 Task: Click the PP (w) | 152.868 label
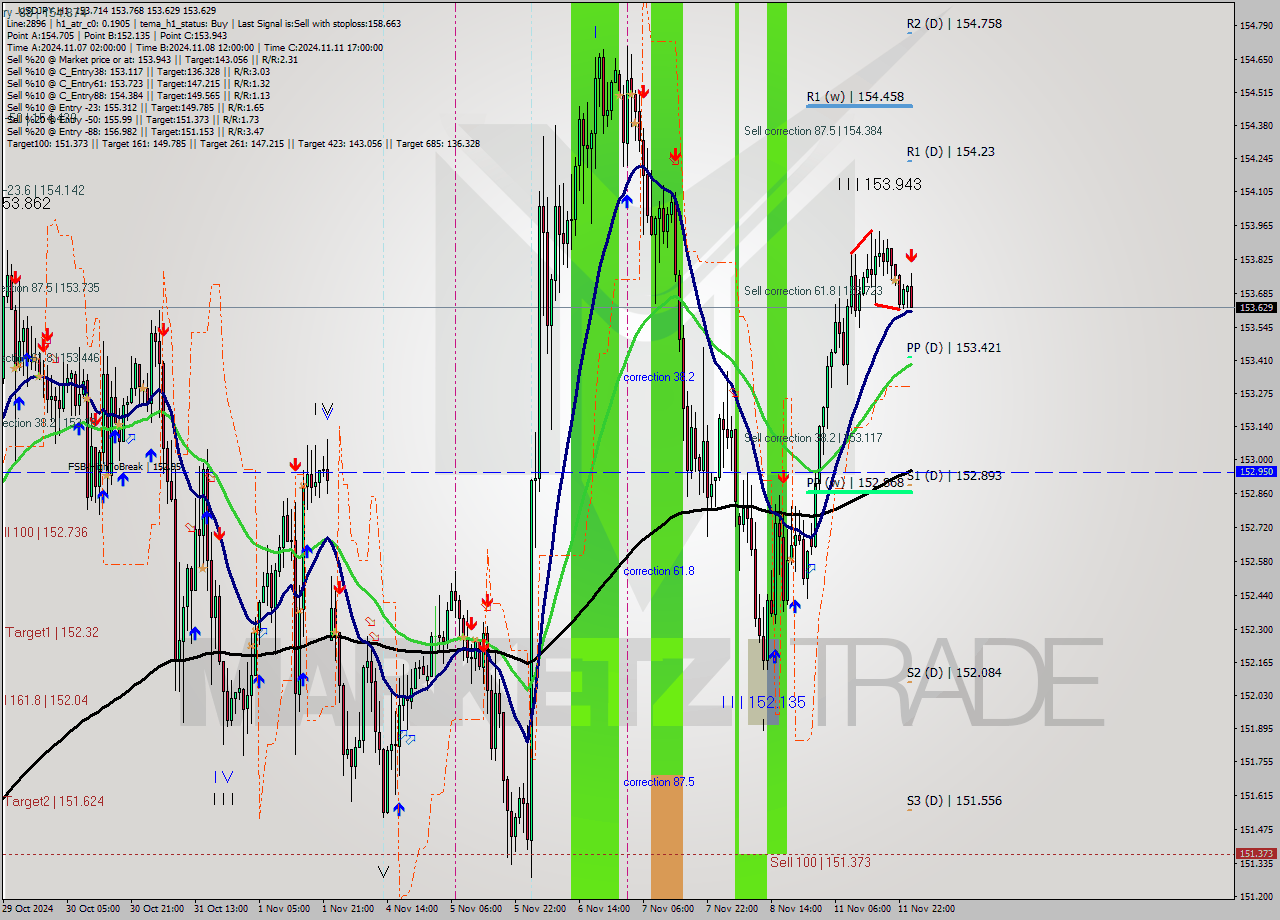point(855,483)
